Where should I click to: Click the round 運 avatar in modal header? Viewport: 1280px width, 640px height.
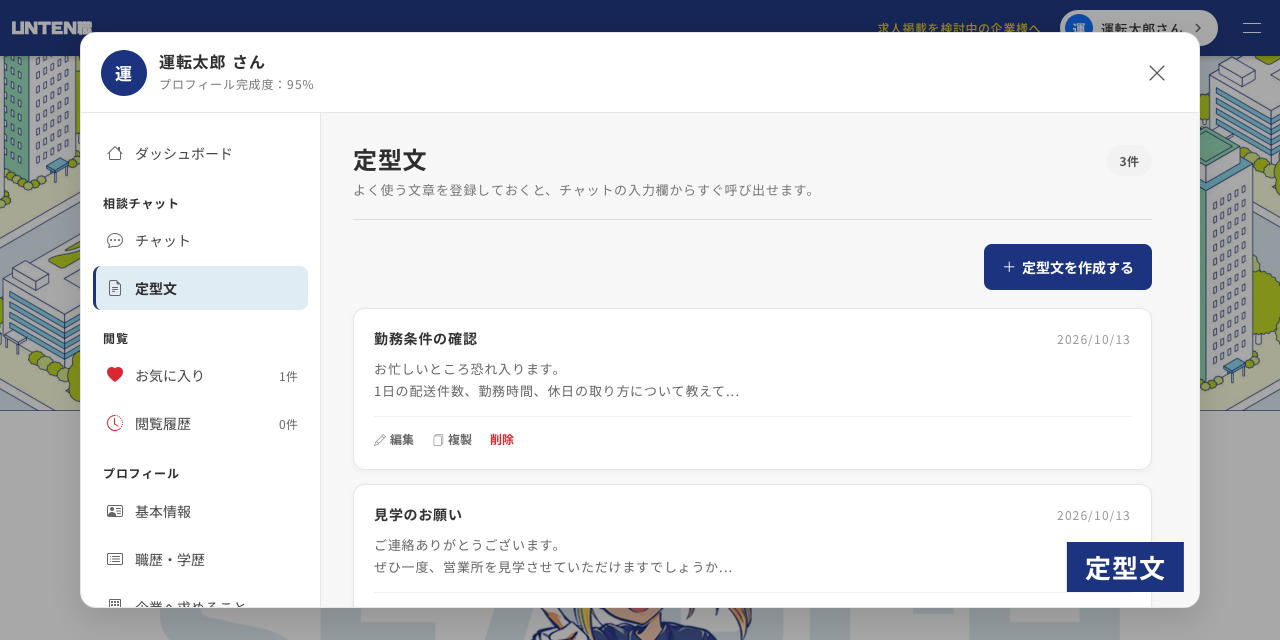[x=124, y=73]
